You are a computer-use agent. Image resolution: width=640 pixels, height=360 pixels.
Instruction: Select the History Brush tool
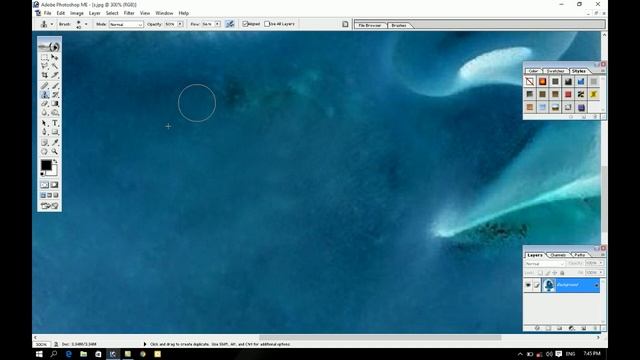[55, 95]
